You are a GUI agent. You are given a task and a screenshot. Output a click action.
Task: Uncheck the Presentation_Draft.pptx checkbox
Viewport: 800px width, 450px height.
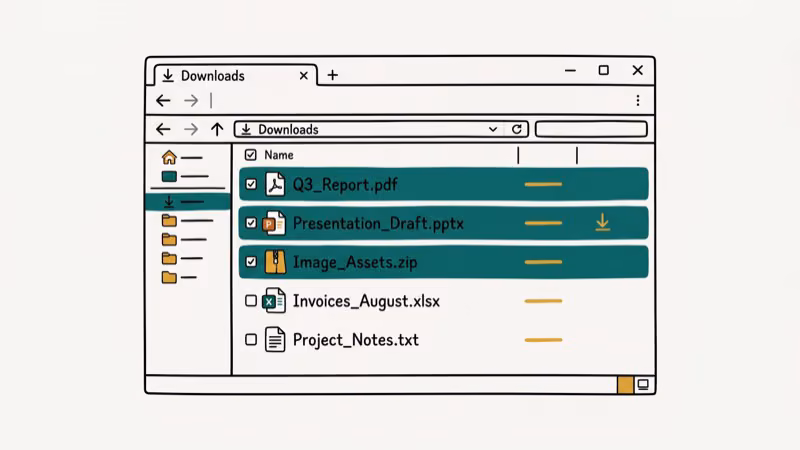[x=251, y=223]
